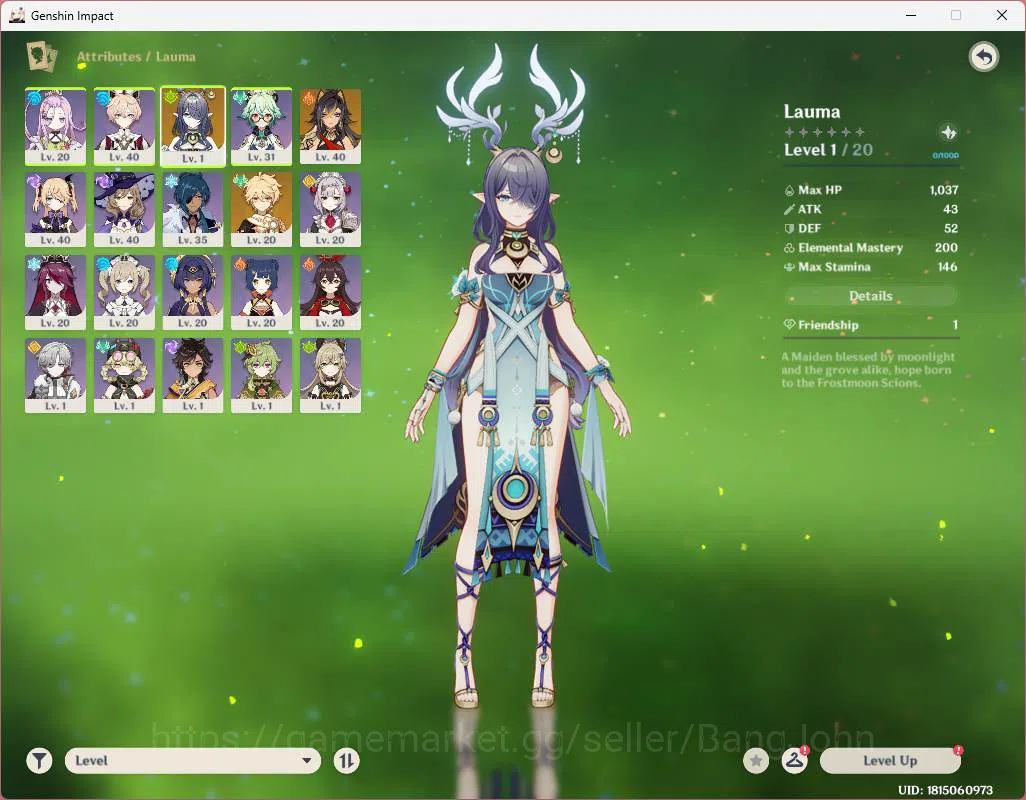Click the Genshin Impact title bar icon

tap(17, 15)
